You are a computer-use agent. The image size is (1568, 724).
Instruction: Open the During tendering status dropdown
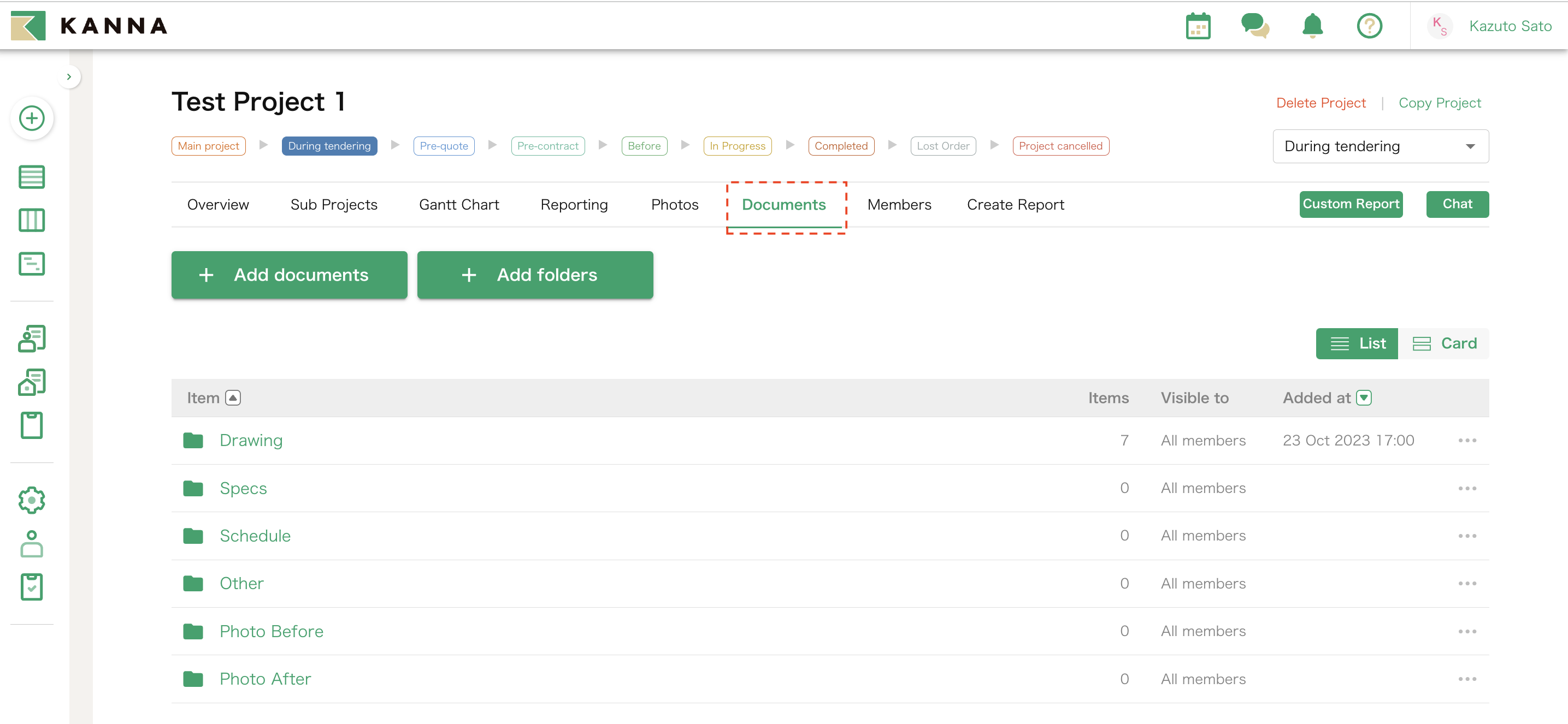(1380, 146)
